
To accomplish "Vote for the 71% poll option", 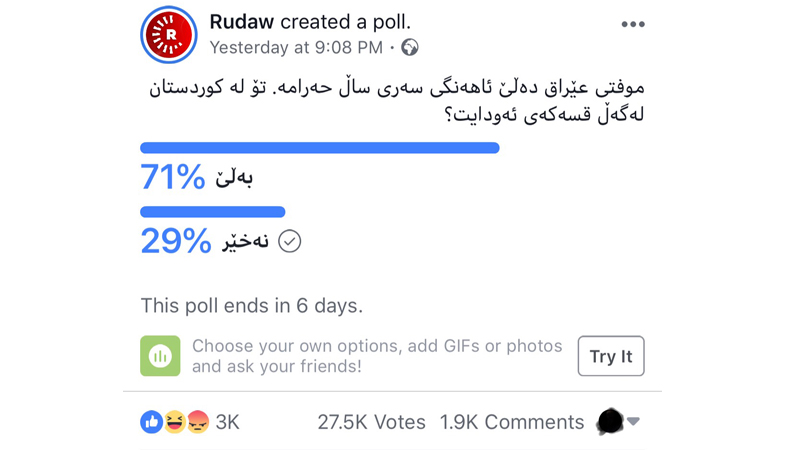I will [198, 177].
